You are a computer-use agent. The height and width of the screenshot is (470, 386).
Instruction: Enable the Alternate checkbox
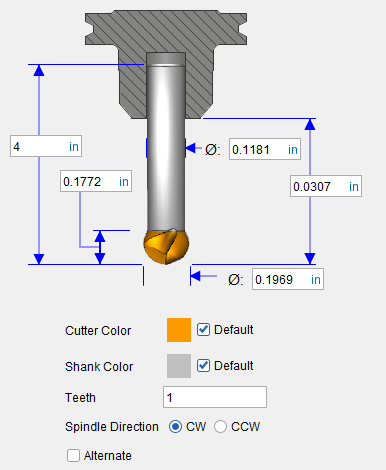[x=73, y=455]
